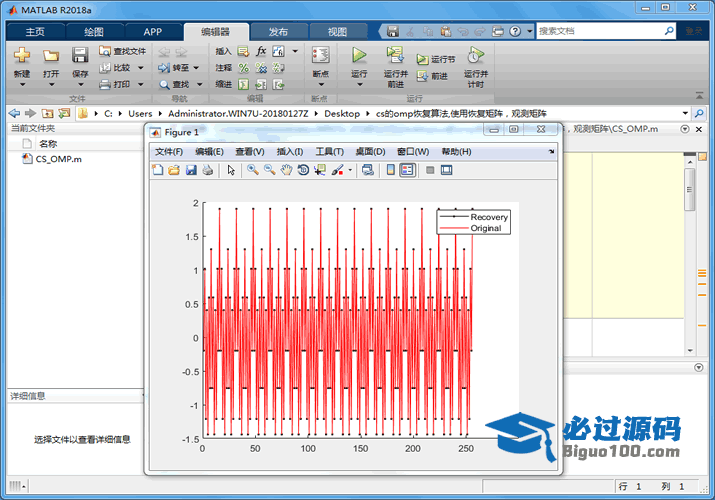This screenshot has width=715, height=500.
Task: Expand the 断点 breakpoints dropdown
Action: (x=320, y=85)
